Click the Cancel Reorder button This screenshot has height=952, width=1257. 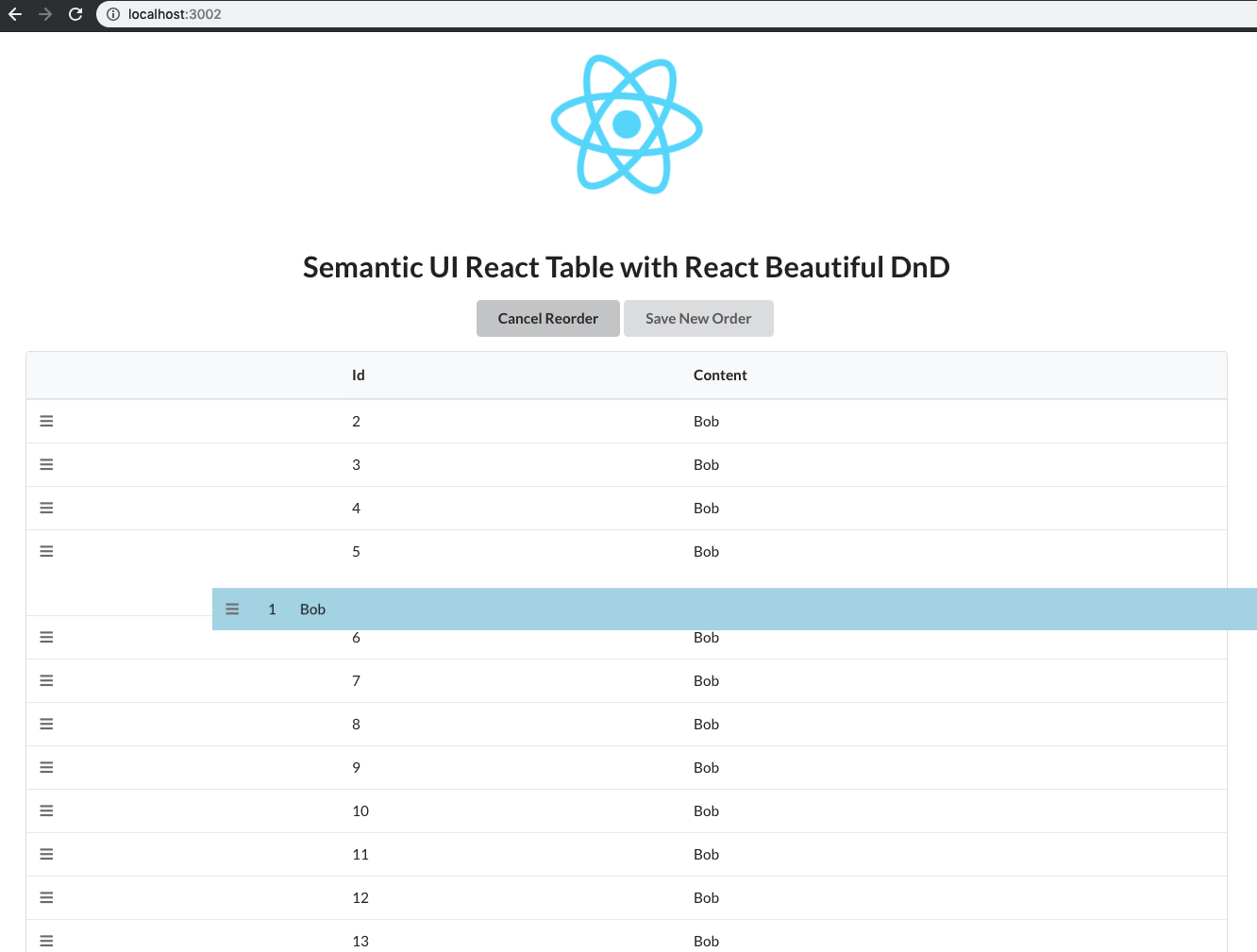click(548, 318)
